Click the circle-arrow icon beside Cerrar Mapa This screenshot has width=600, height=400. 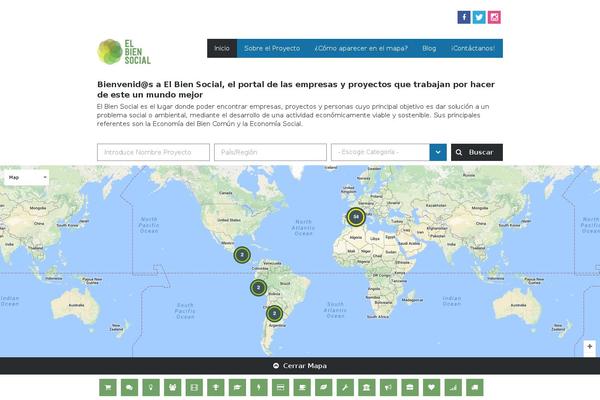tap(276, 366)
